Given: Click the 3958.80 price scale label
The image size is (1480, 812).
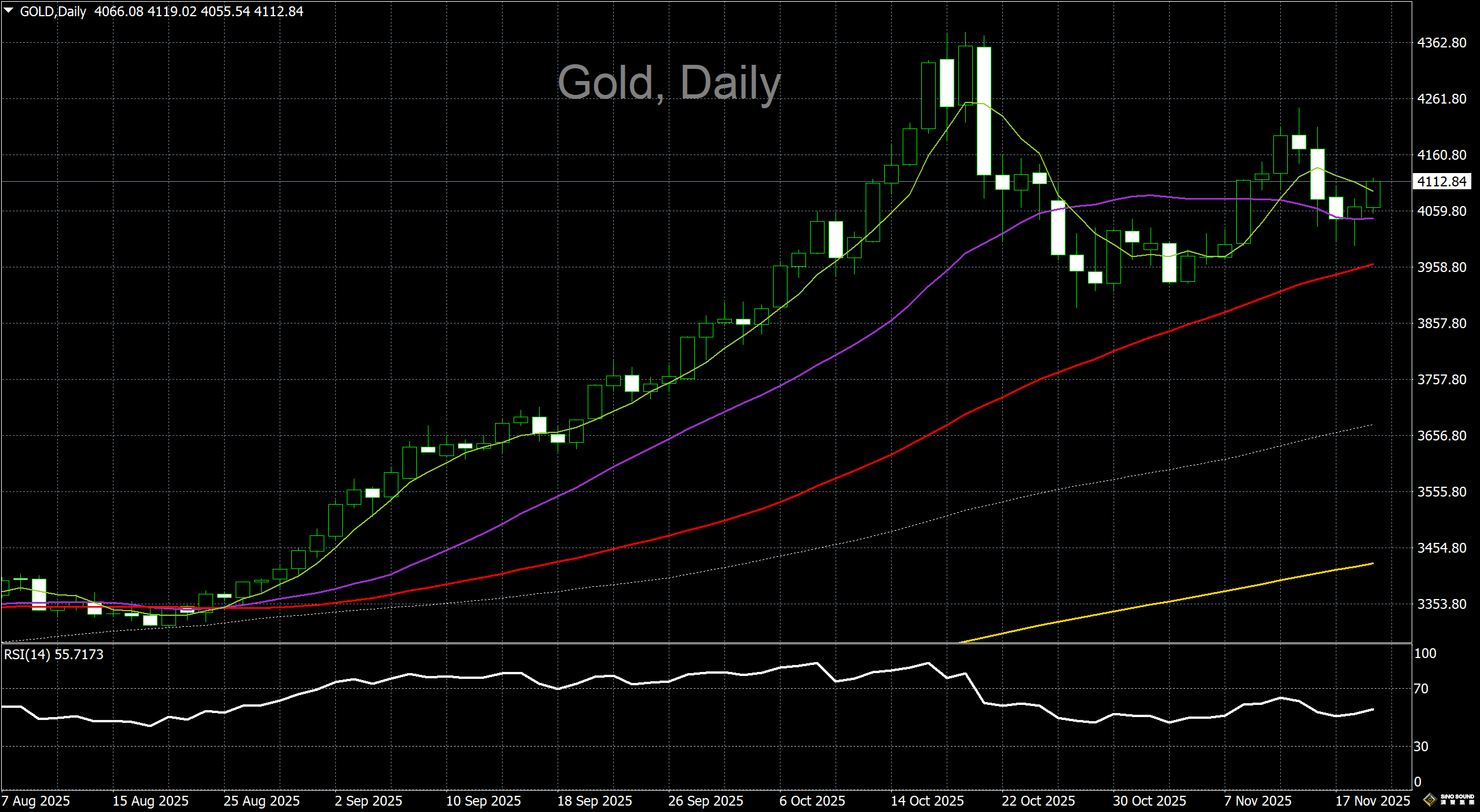Looking at the screenshot, I should (1441, 267).
